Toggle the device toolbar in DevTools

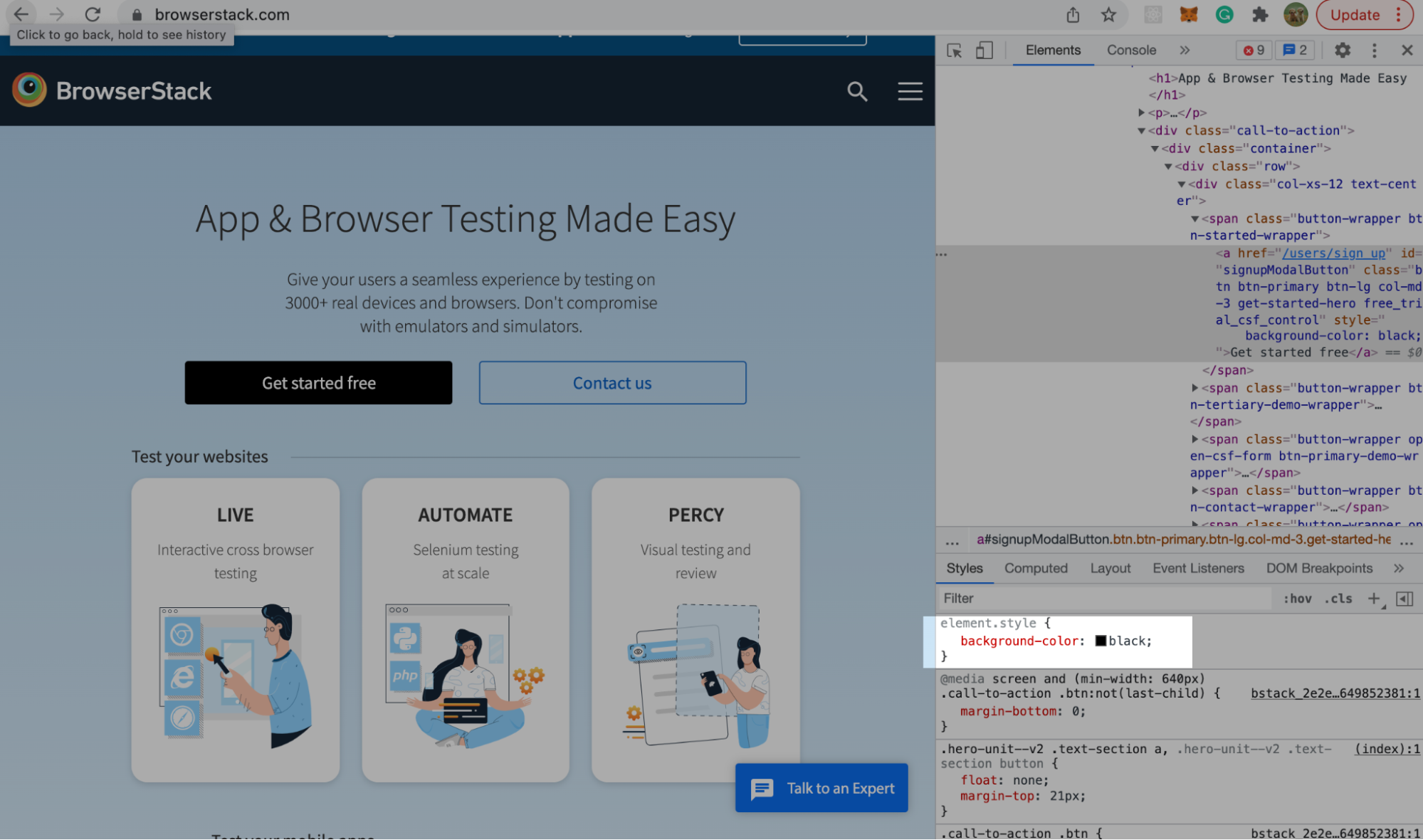984,51
